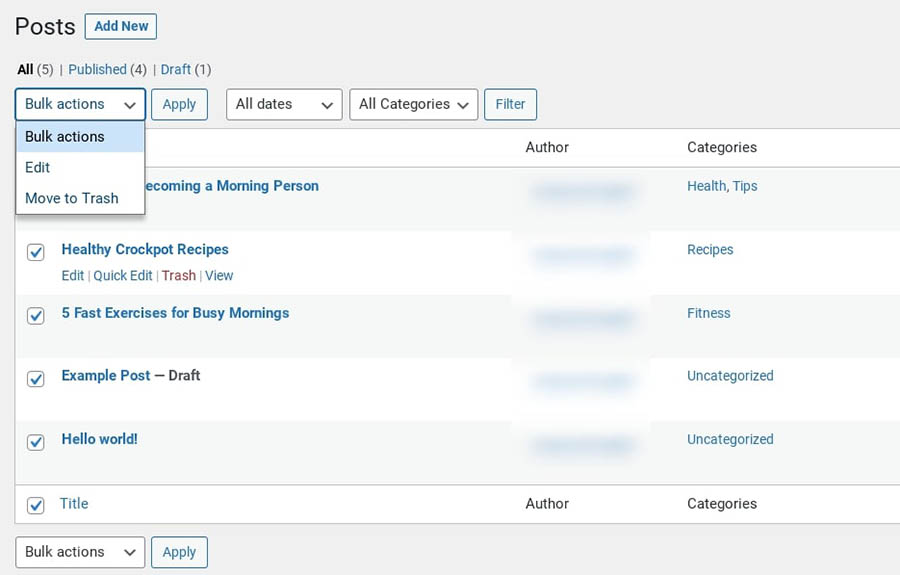Click the Filter button
900x575 pixels.
[x=510, y=104]
